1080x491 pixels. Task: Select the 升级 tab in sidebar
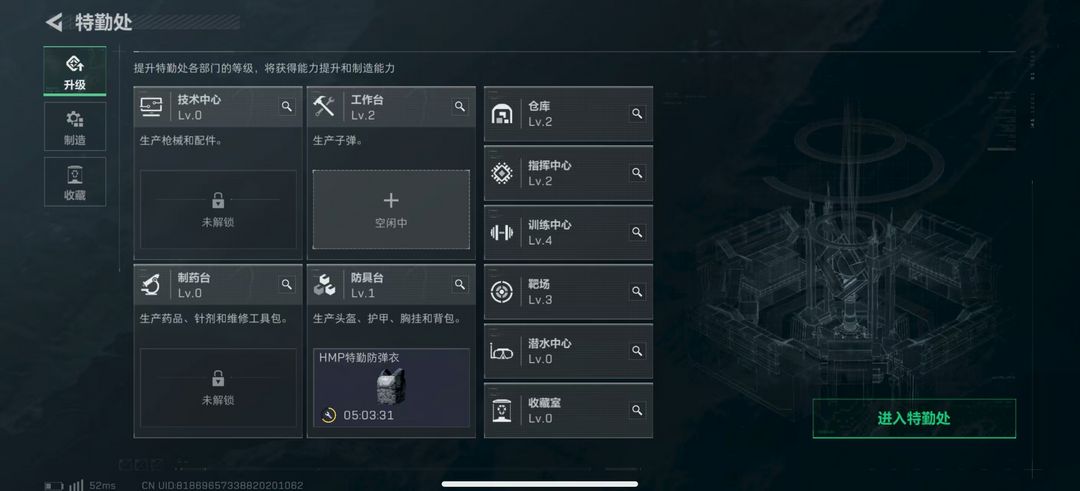[75, 71]
